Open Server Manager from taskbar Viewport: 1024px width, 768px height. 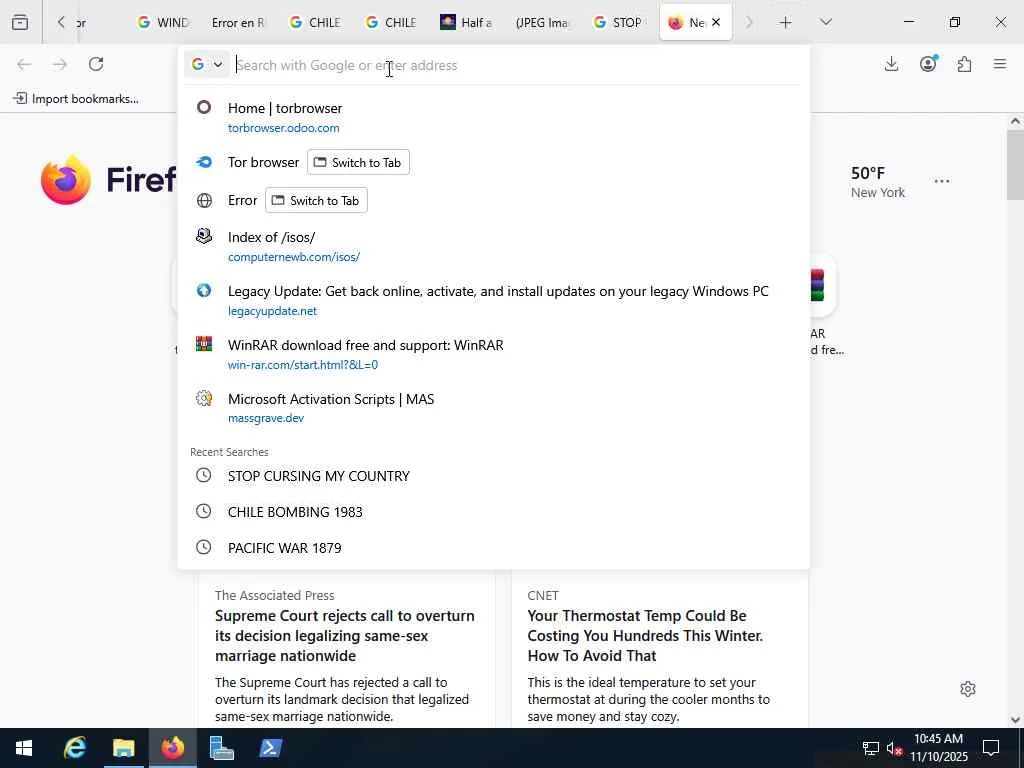221,748
